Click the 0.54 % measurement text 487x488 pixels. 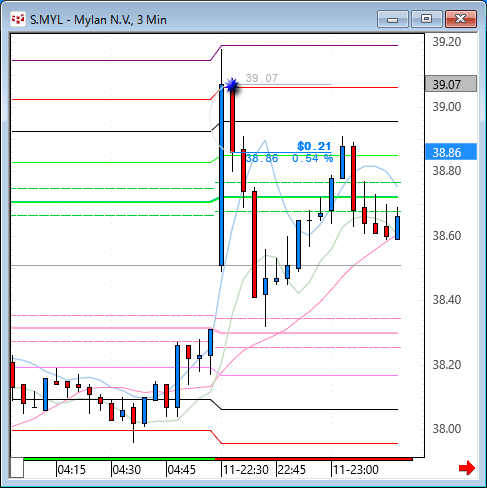pos(313,158)
